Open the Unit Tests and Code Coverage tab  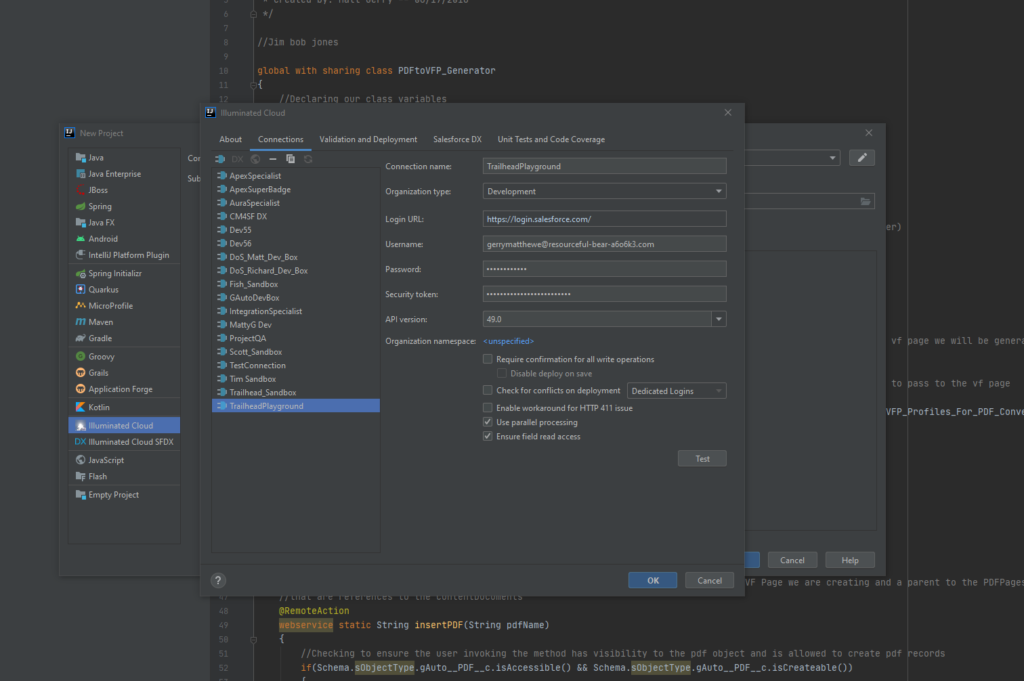[x=552, y=139]
